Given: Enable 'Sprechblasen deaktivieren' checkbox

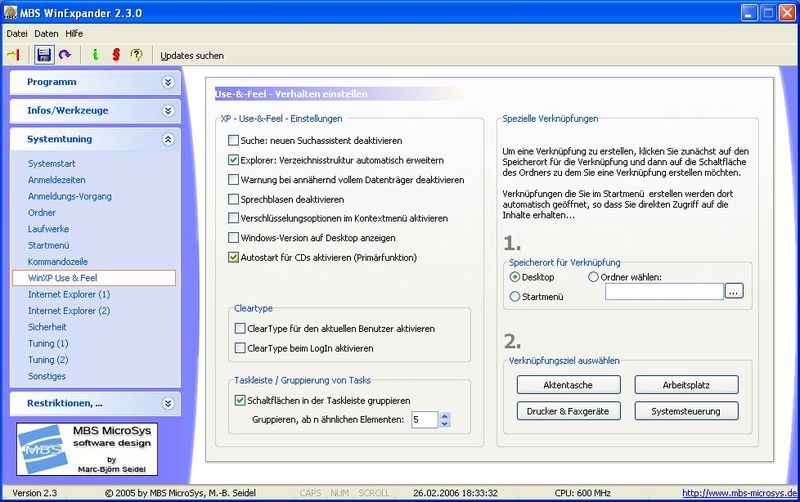Looking at the screenshot, I should coord(234,199).
